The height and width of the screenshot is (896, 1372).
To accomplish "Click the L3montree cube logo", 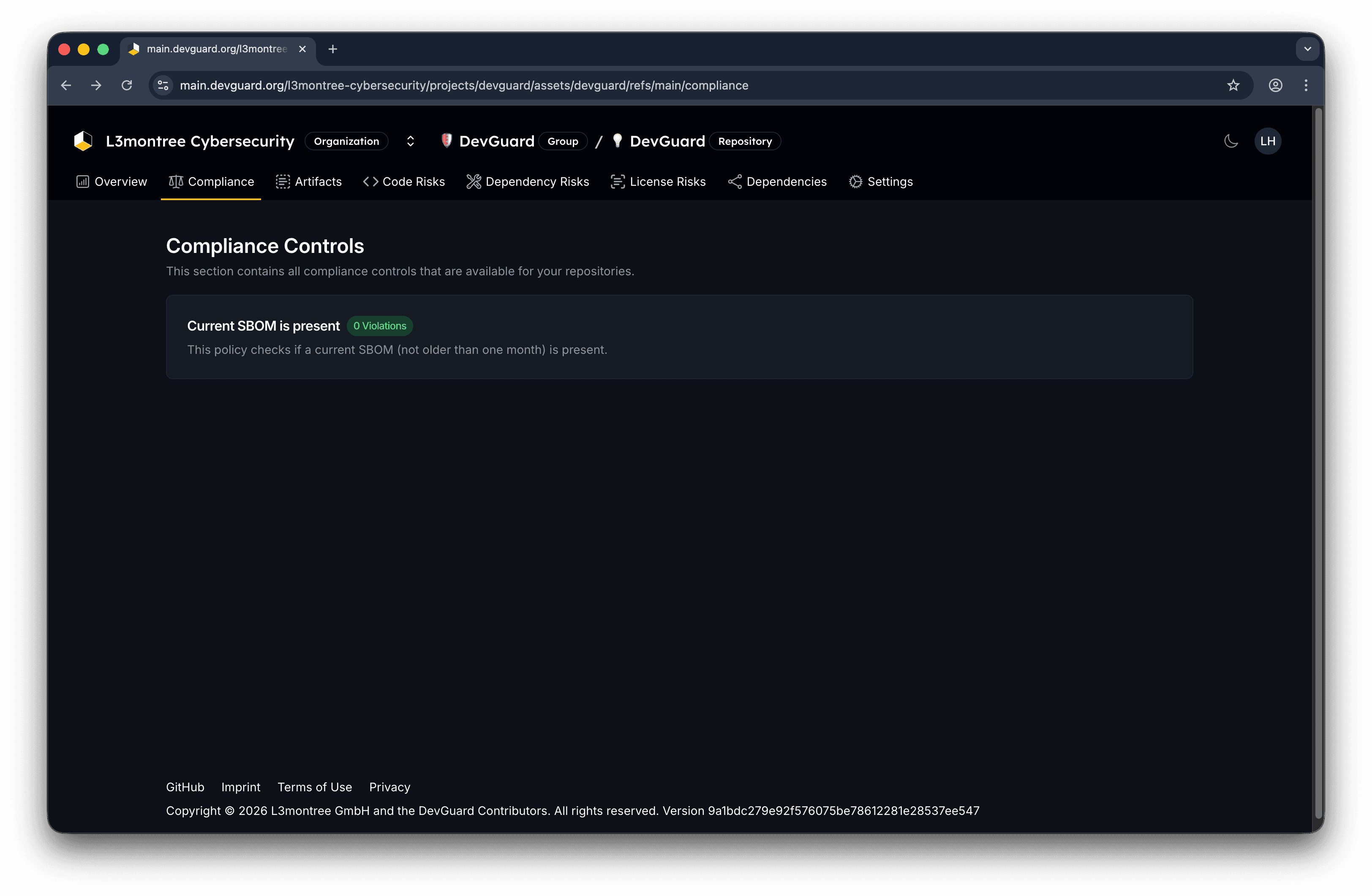I will (x=83, y=141).
